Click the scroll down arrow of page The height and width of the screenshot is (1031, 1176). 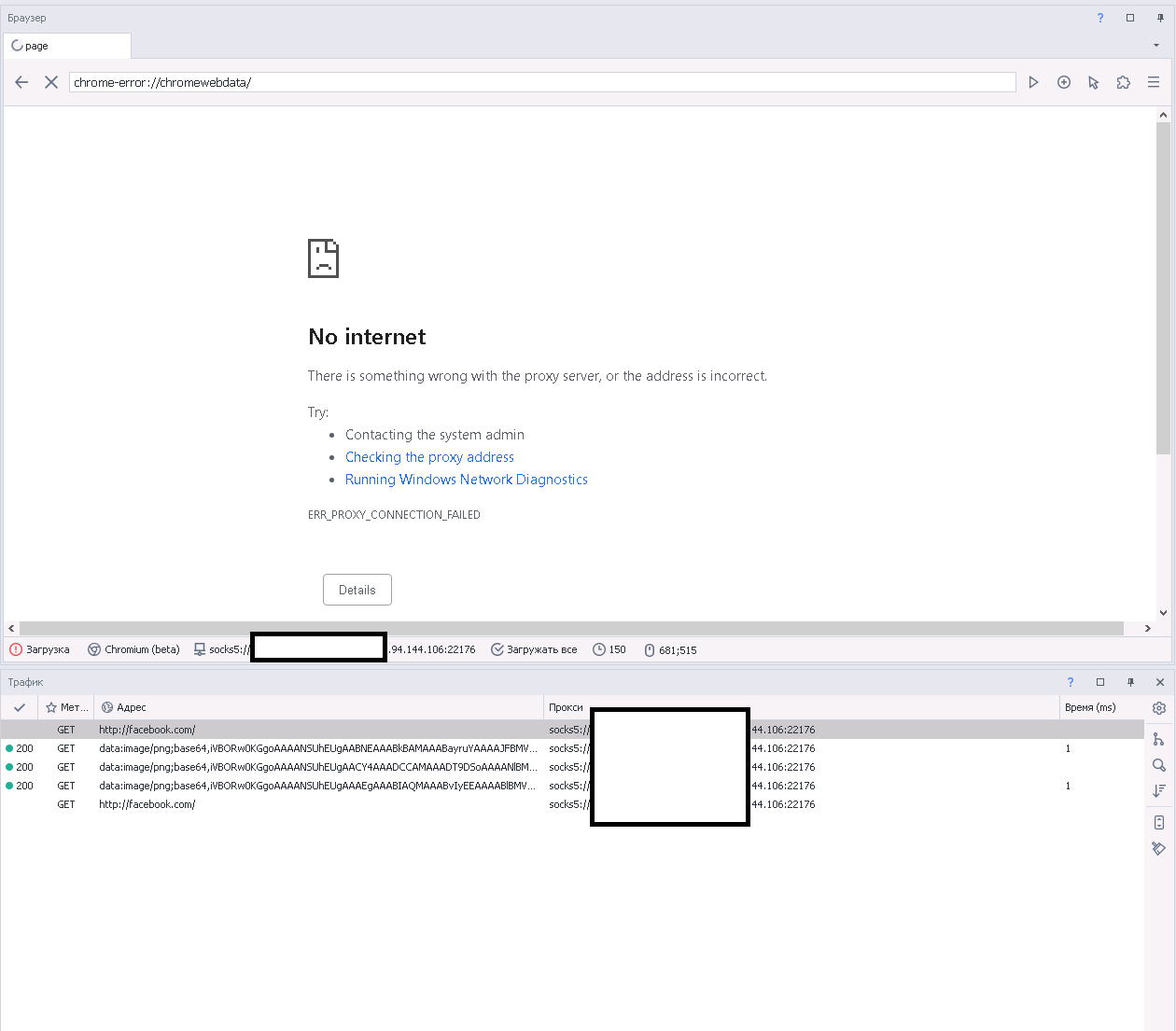coord(1163,613)
